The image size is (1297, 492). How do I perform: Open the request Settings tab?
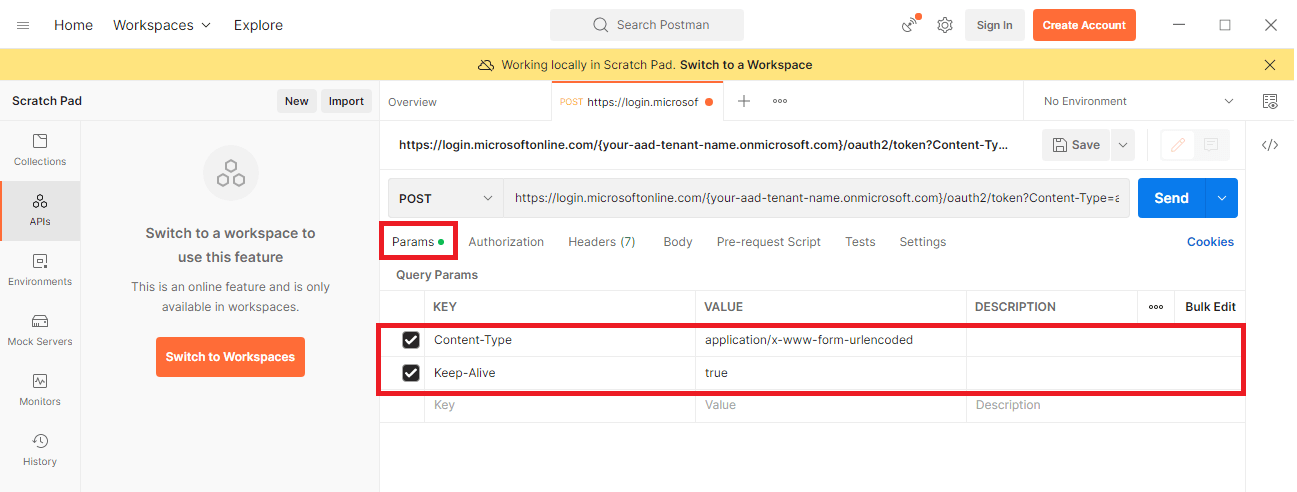tap(923, 242)
